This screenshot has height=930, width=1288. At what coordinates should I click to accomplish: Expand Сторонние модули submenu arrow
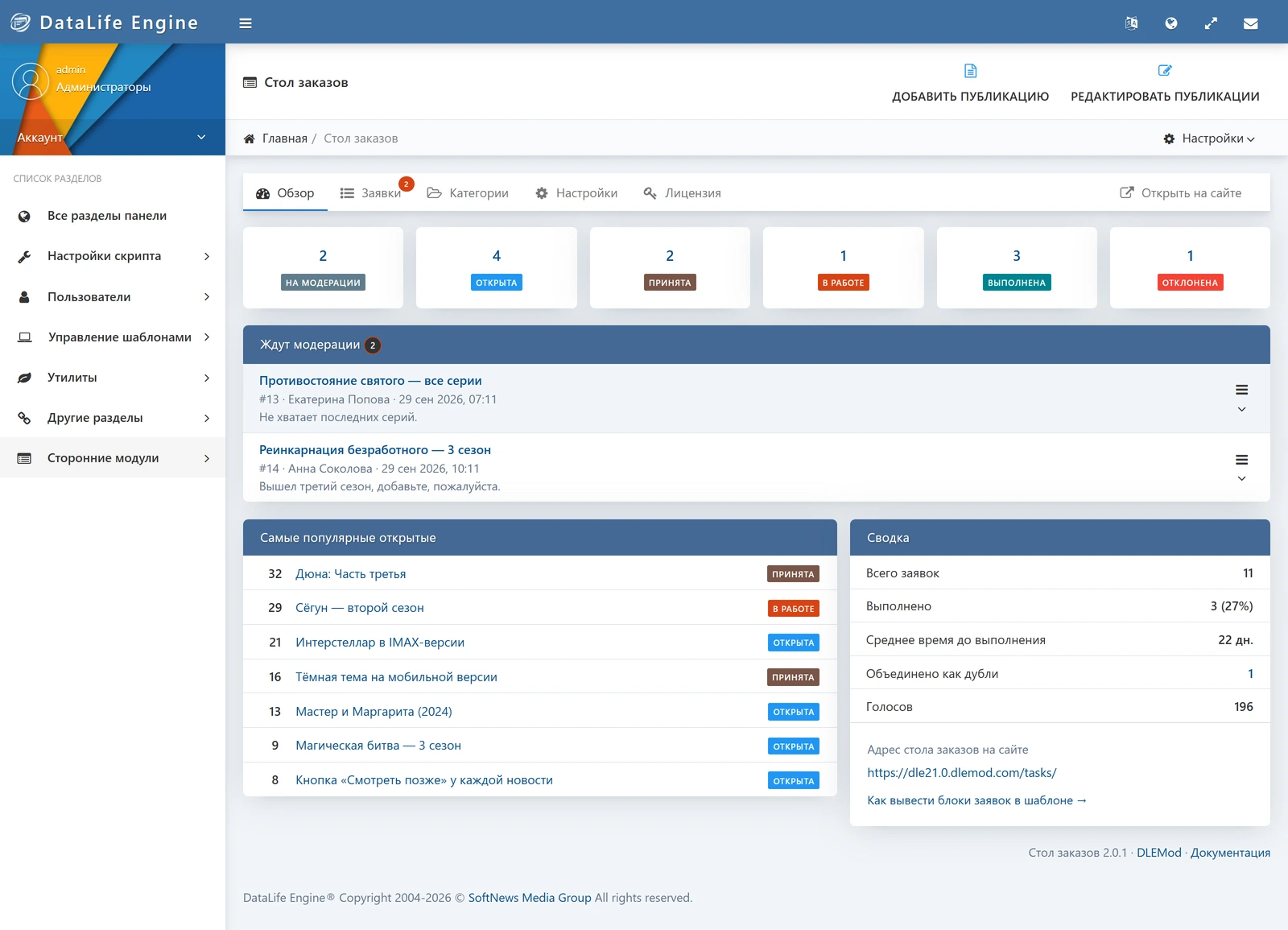[x=207, y=458]
